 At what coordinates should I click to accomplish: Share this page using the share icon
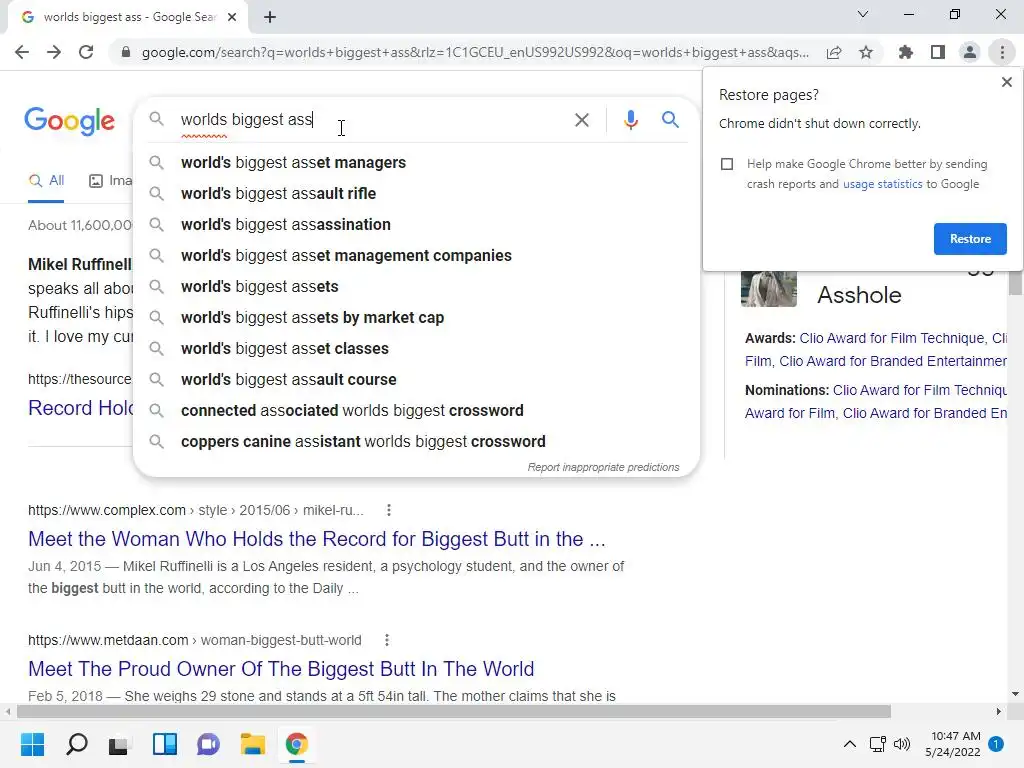(834, 52)
